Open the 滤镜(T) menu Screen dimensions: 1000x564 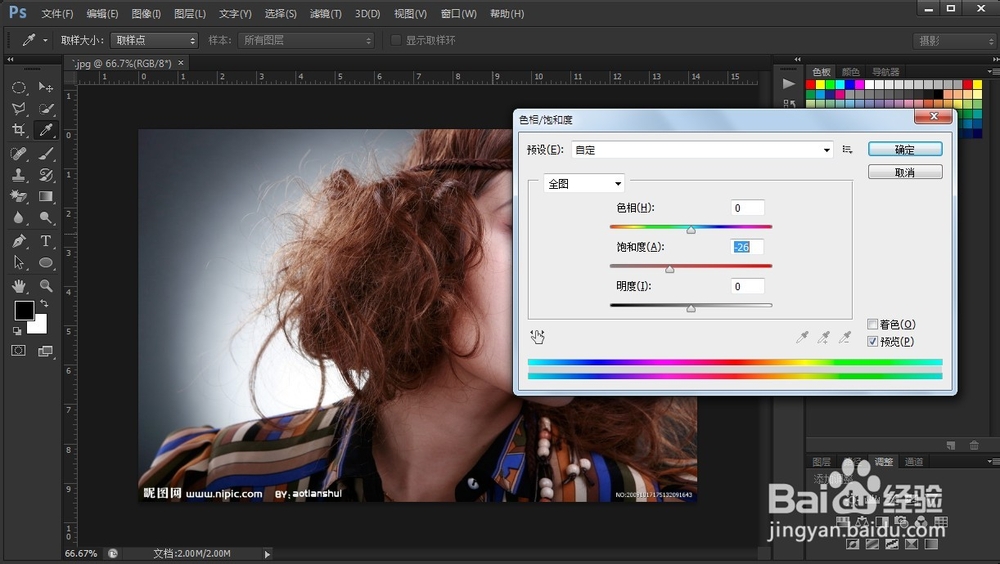[326, 13]
